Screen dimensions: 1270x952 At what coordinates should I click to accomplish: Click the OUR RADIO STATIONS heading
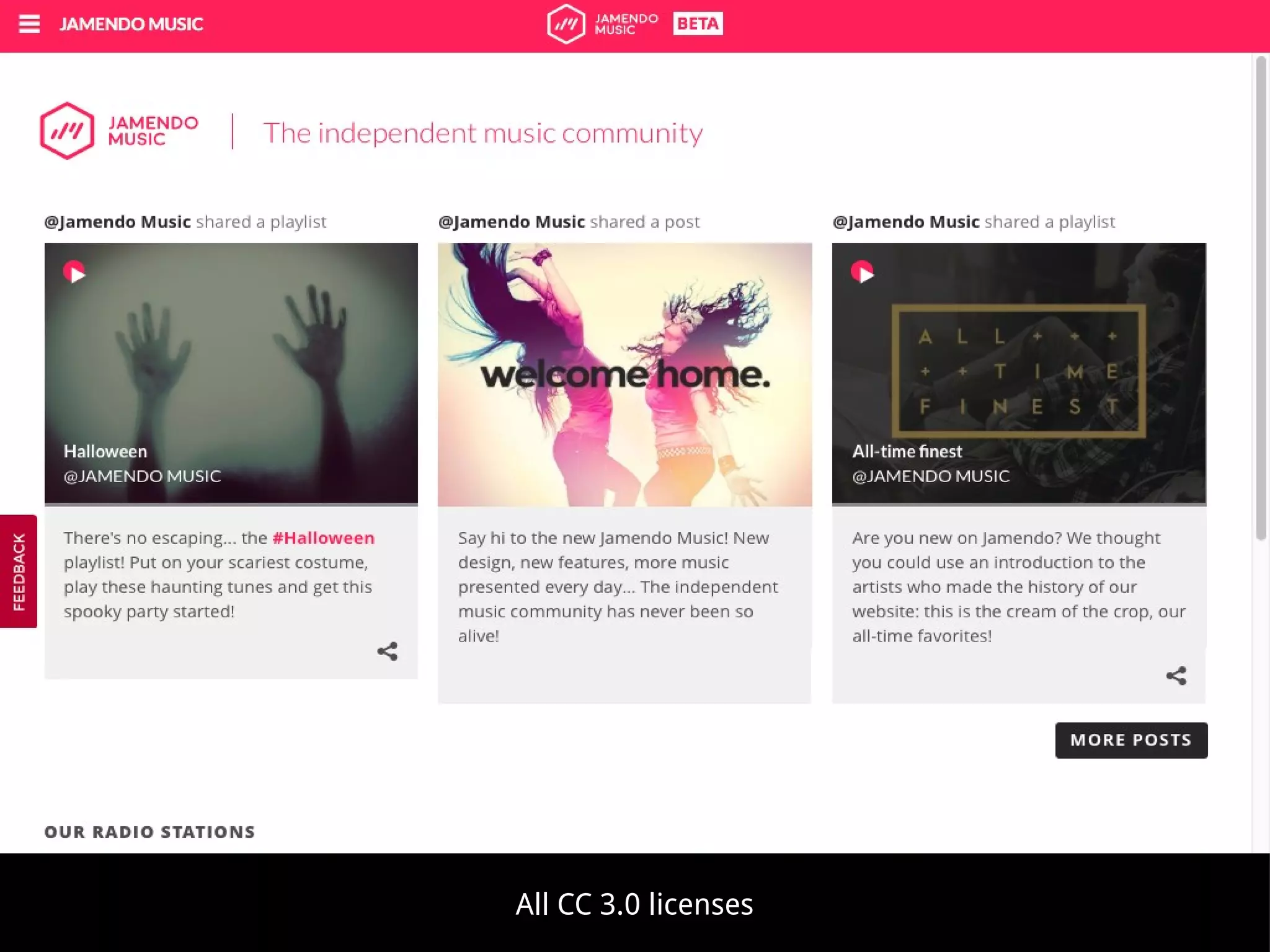tap(149, 832)
